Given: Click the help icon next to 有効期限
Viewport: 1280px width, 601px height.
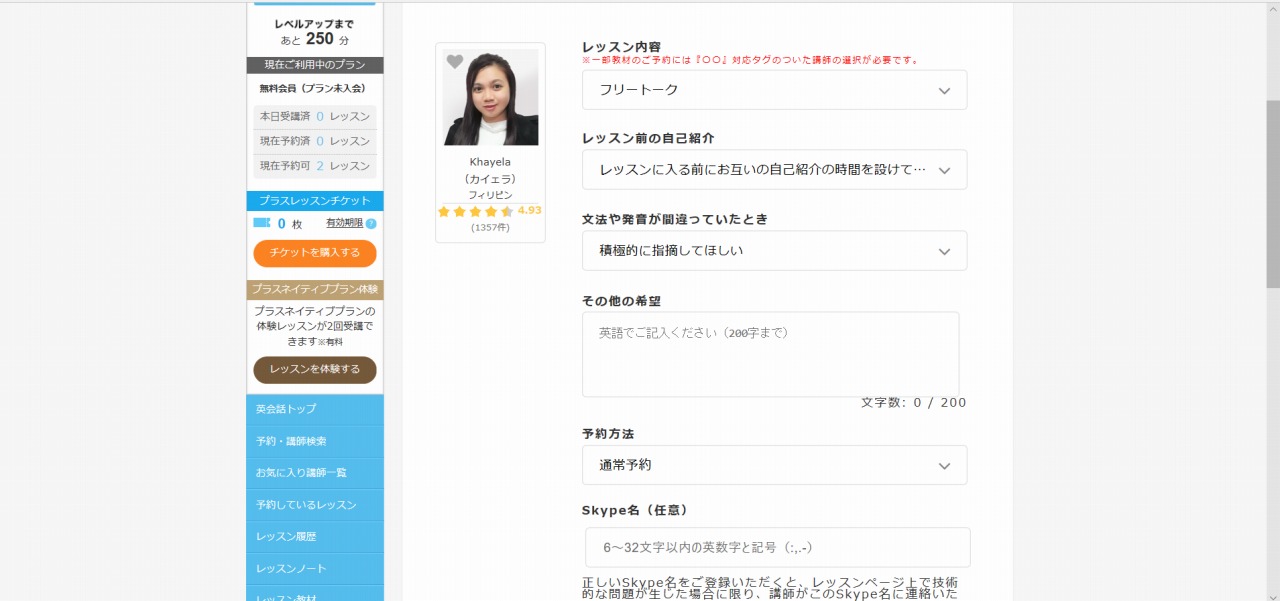Looking at the screenshot, I should [x=371, y=224].
